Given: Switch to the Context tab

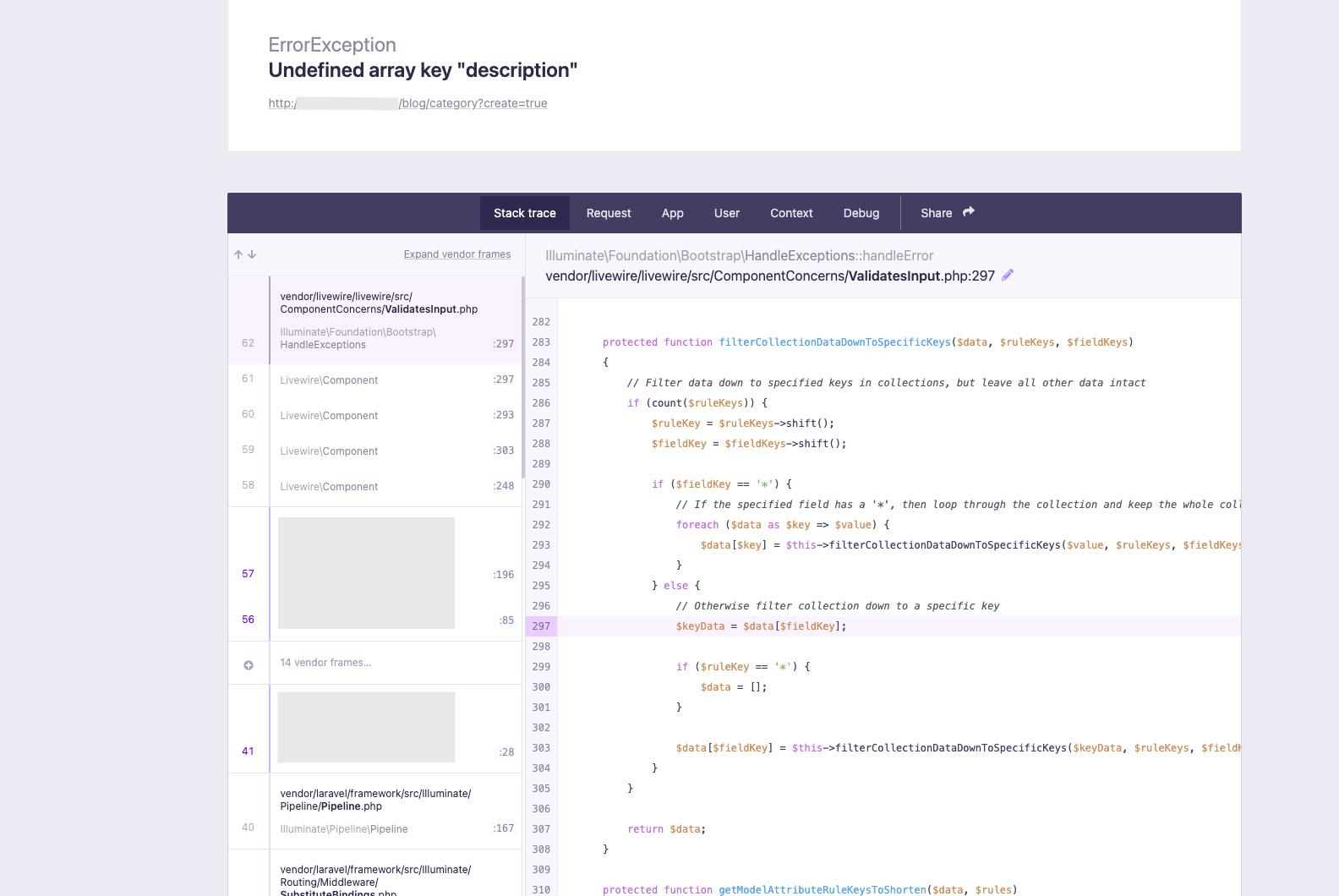Looking at the screenshot, I should point(791,213).
